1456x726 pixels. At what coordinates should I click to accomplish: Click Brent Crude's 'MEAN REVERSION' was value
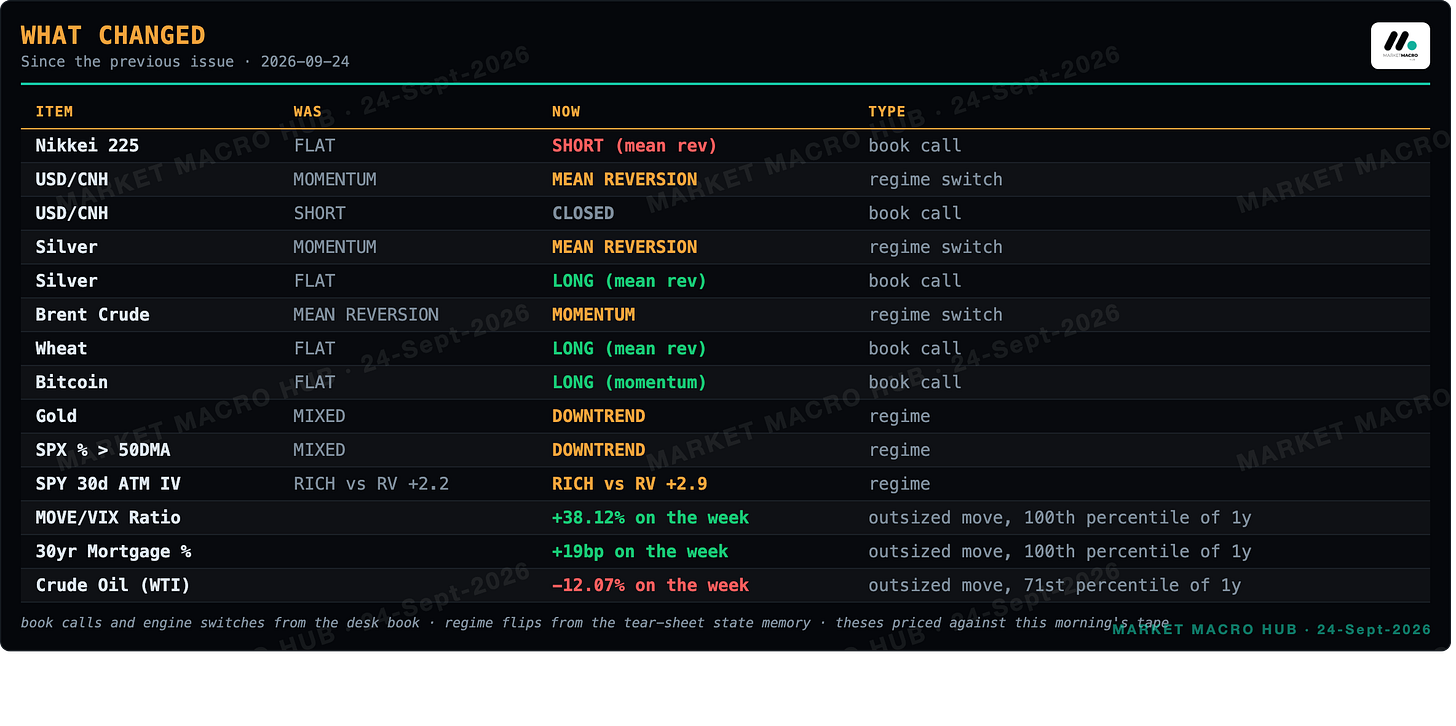point(366,315)
